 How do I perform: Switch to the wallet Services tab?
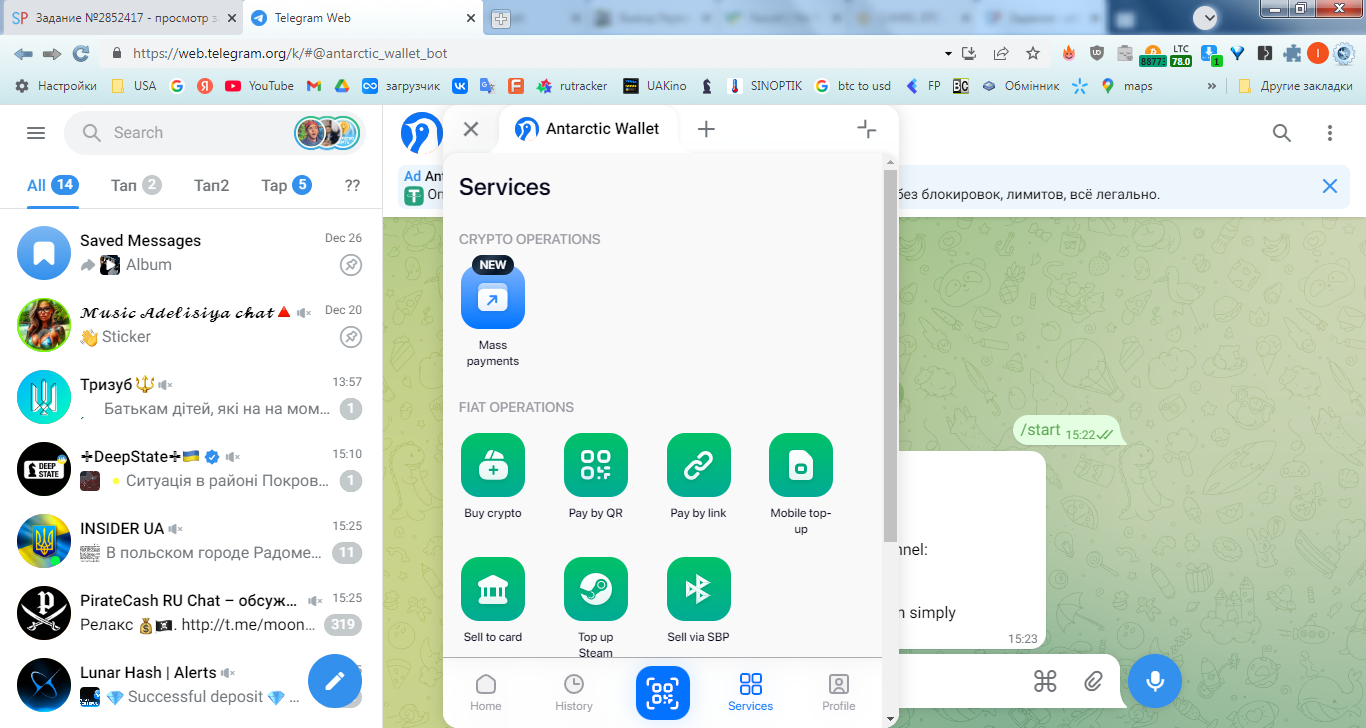coord(751,692)
